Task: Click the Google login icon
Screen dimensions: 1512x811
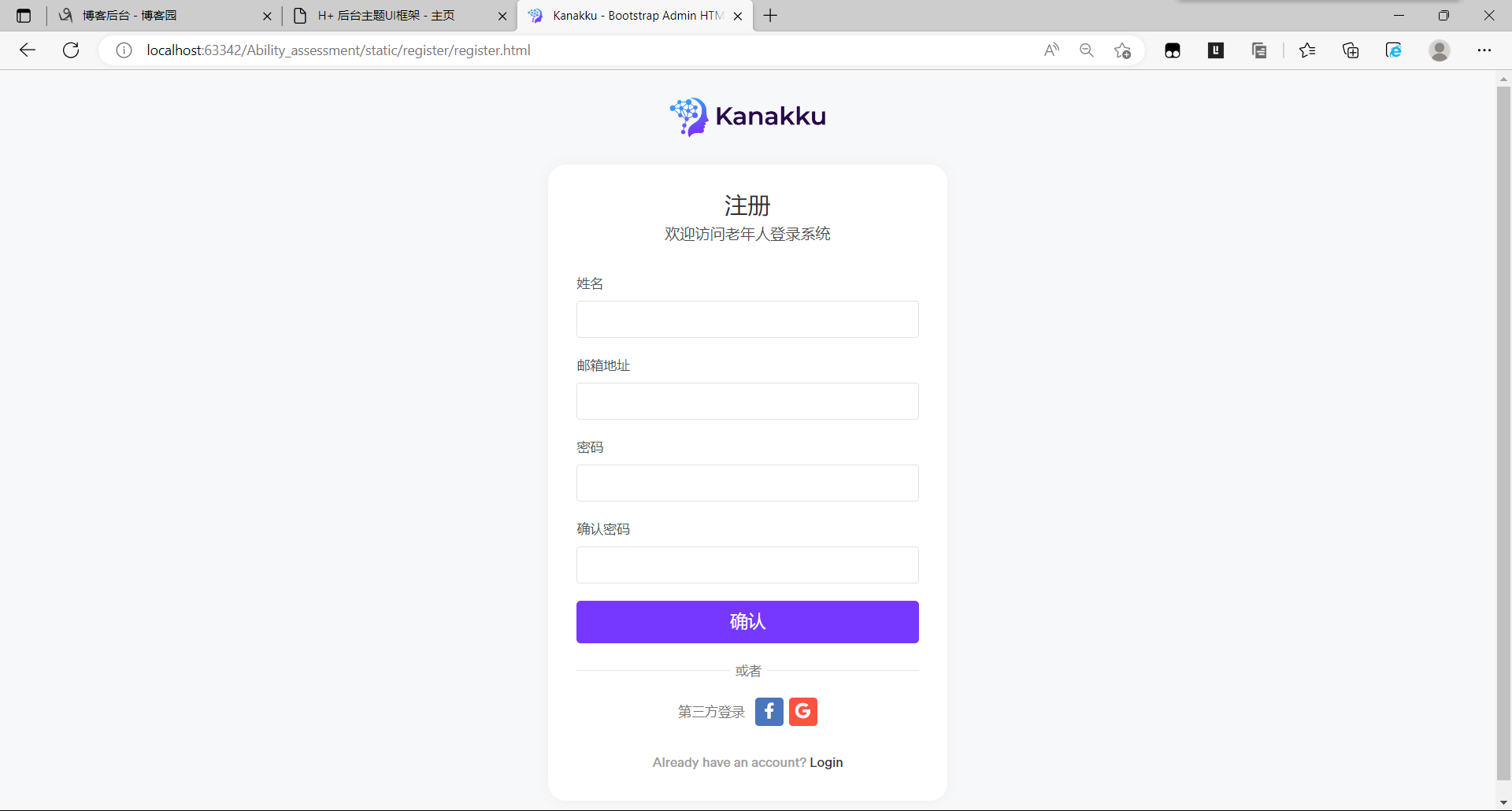Action: (x=802, y=712)
